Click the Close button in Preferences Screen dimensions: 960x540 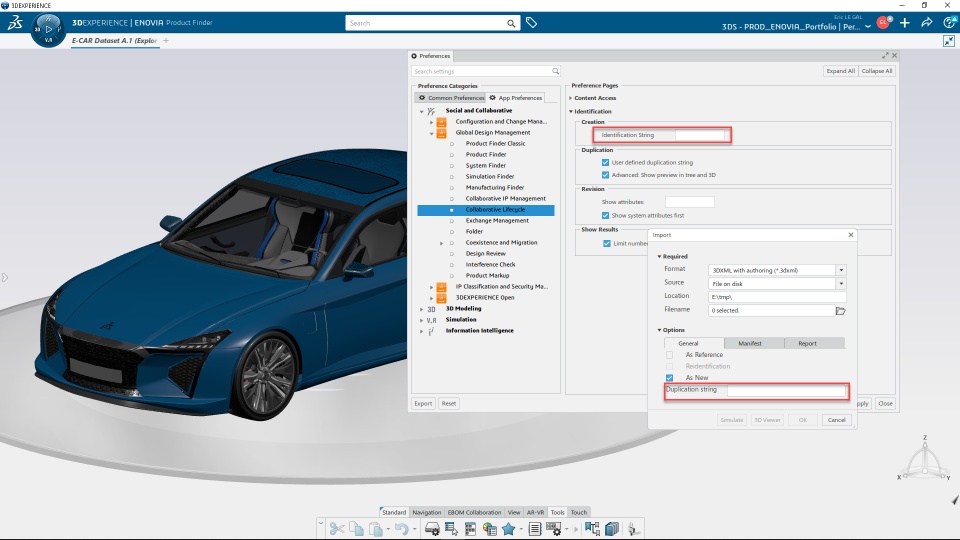click(x=885, y=403)
